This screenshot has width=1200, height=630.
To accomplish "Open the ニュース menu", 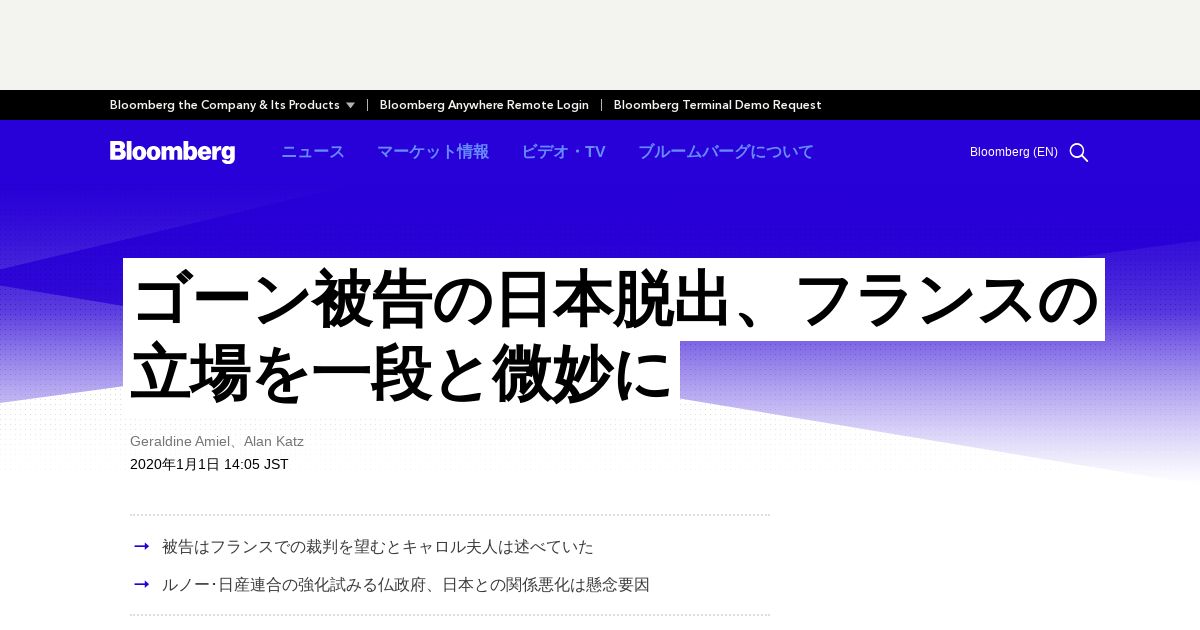I will (x=313, y=152).
